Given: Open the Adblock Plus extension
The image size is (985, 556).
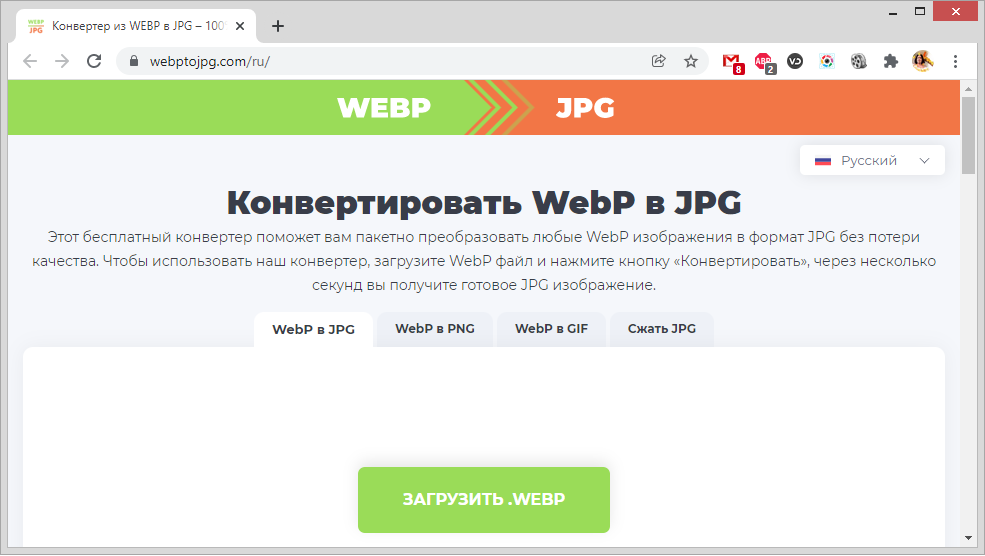Looking at the screenshot, I should click(763, 61).
